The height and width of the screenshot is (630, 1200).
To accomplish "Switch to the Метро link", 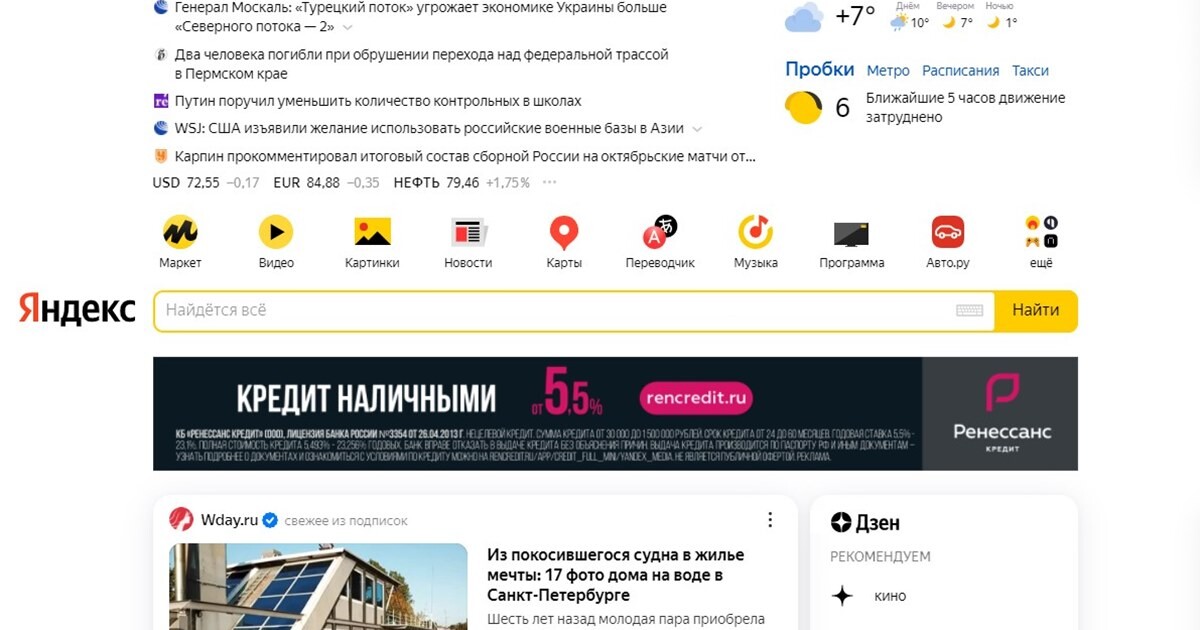I will (888, 71).
